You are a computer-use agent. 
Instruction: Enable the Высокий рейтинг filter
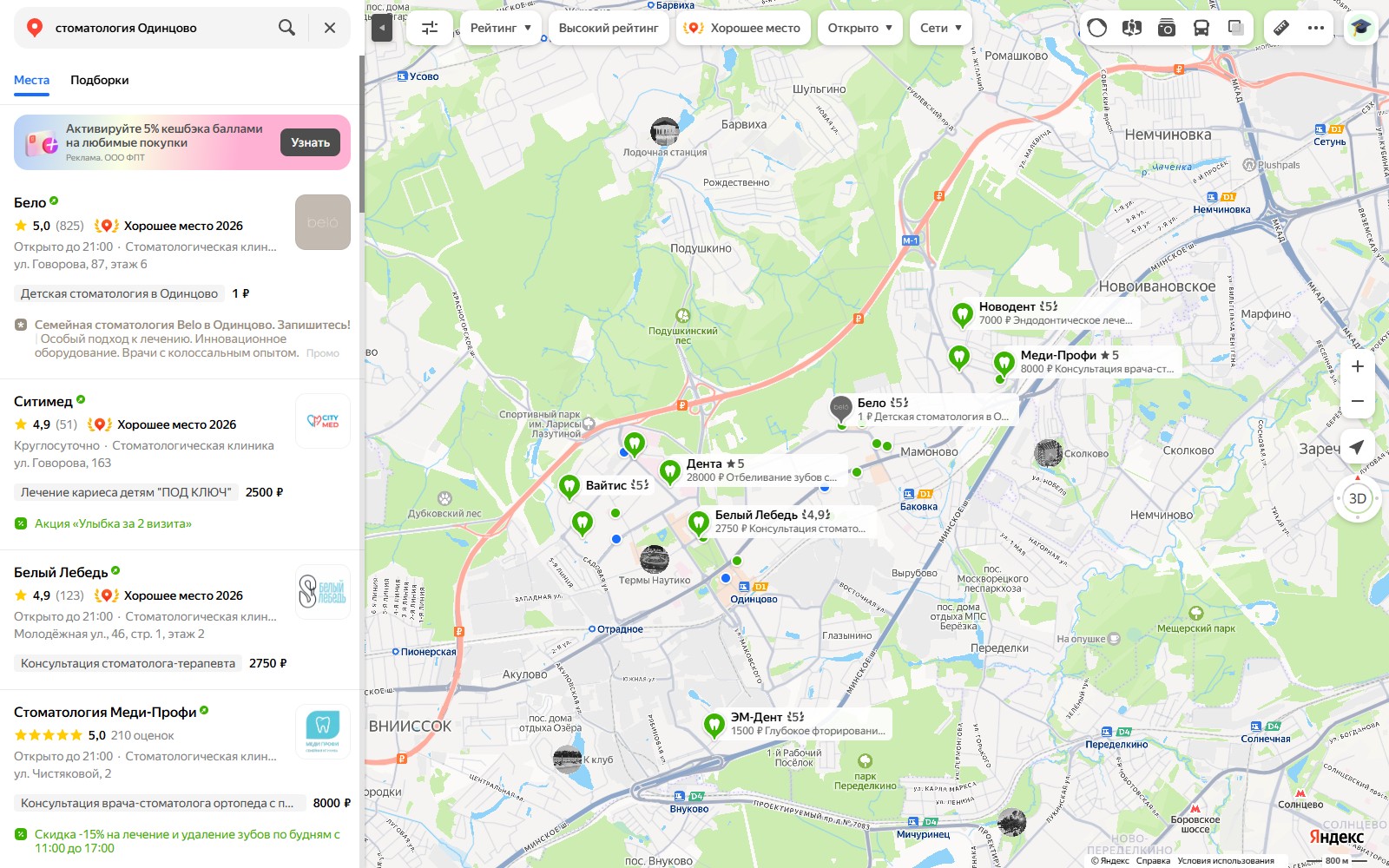[609, 28]
